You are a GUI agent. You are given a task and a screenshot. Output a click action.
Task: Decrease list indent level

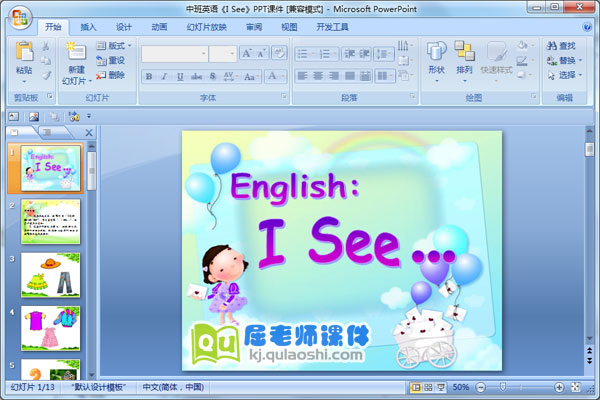[x=349, y=54]
